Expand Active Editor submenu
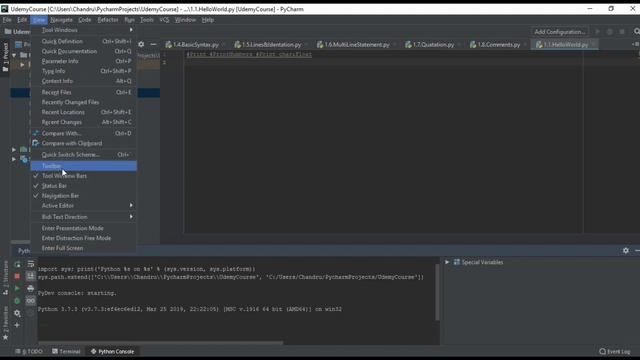This screenshot has width=640, height=360. click(x=84, y=206)
